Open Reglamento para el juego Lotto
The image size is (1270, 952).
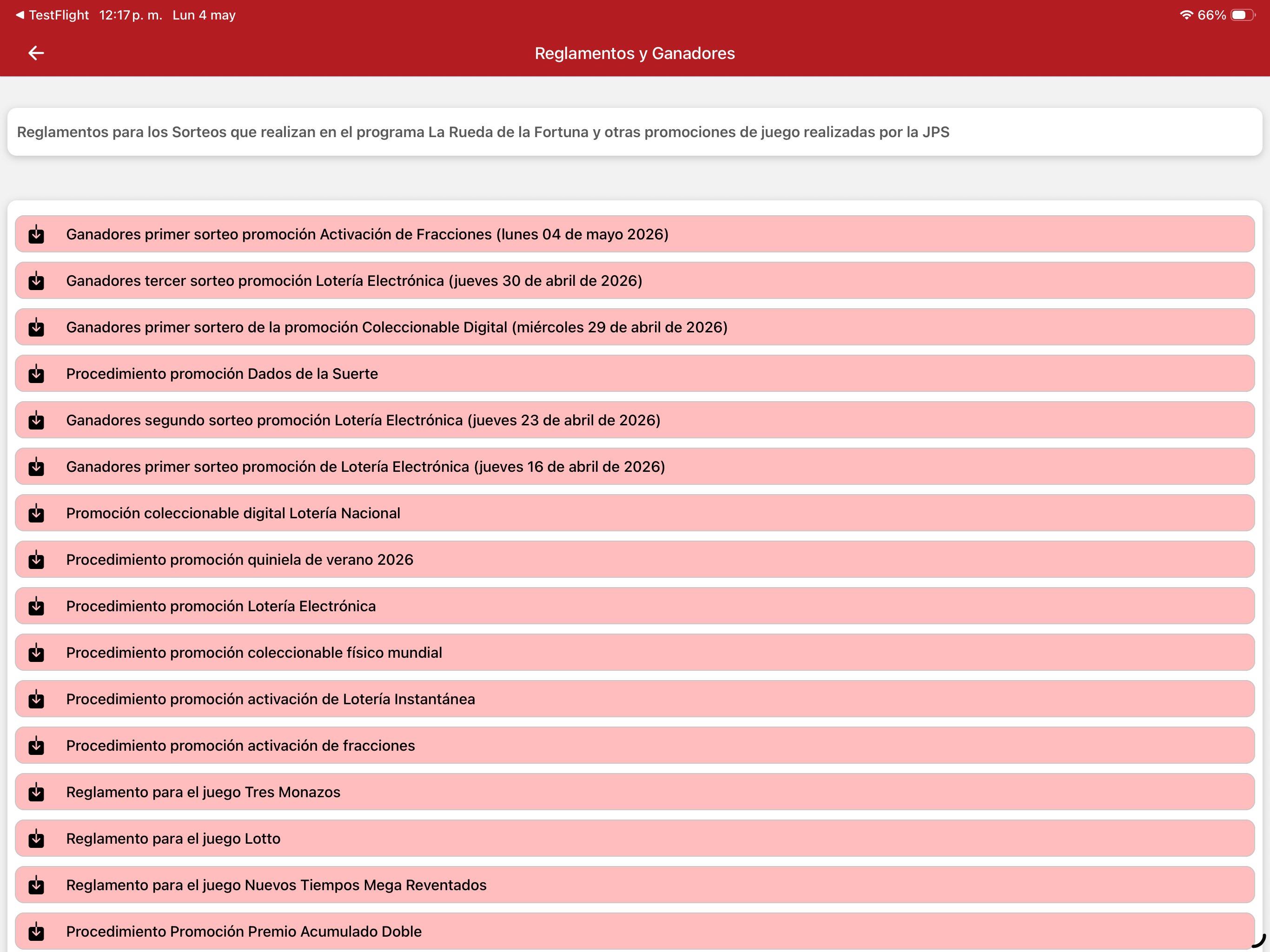[x=635, y=839]
